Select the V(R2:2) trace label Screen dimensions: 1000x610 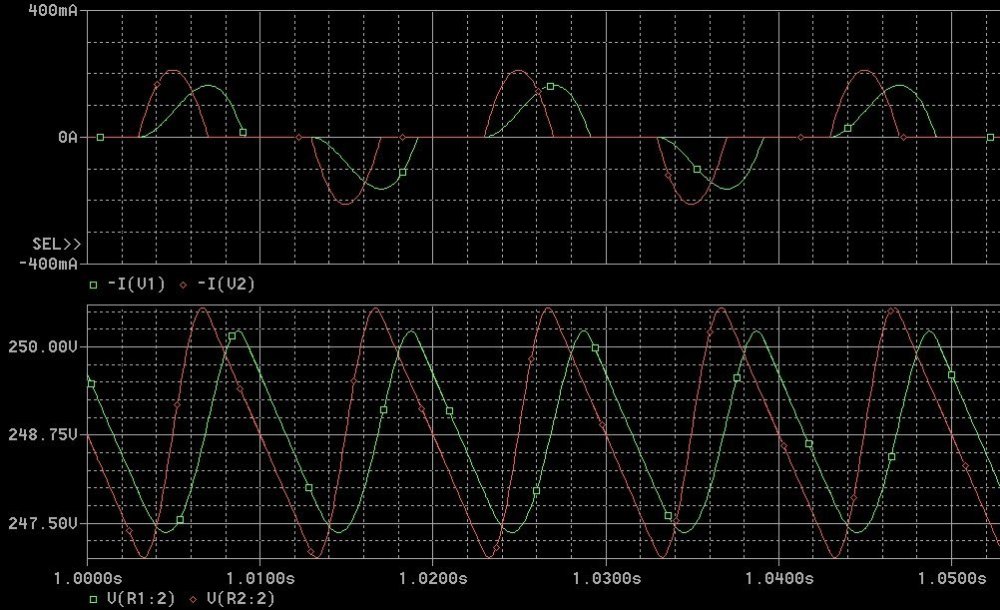(239, 598)
